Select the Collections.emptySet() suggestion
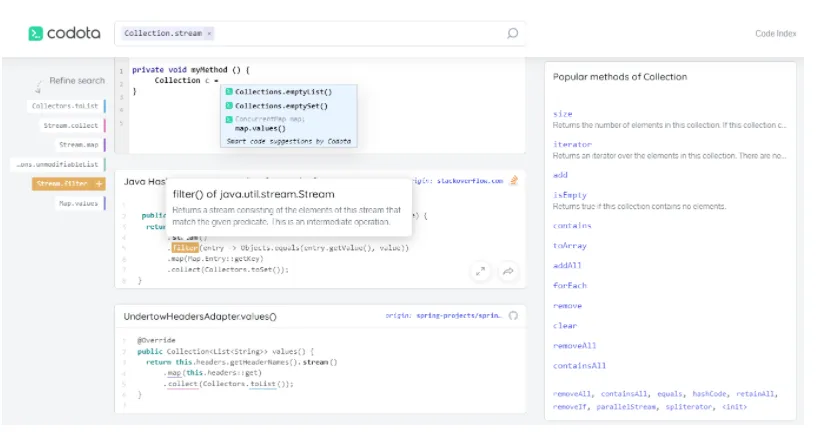816x437 pixels. click(282, 105)
